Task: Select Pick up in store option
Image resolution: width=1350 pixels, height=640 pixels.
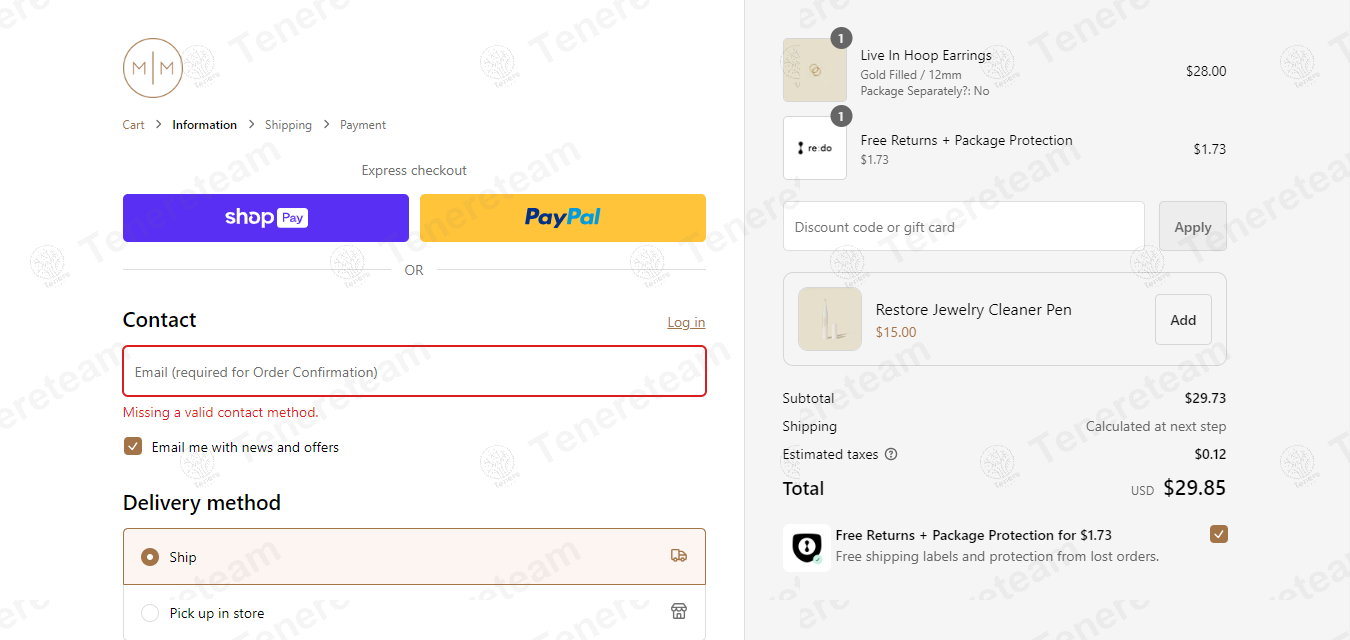Action: [150, 613]
